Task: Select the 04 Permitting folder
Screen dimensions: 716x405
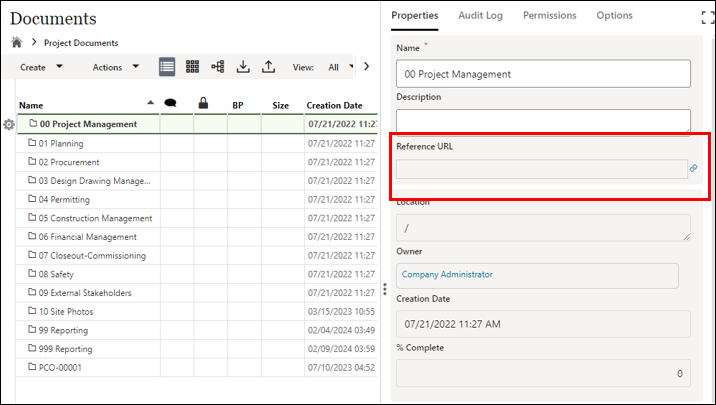Action: coord(64,200)
